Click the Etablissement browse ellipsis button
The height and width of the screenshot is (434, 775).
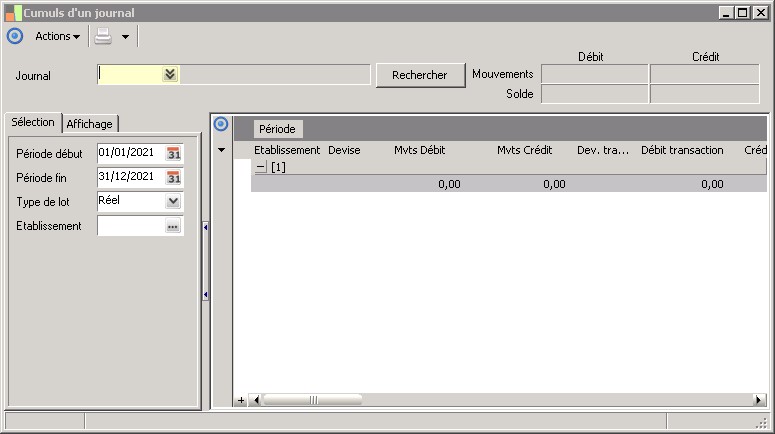pyautogui.click(x=173, y=226)
